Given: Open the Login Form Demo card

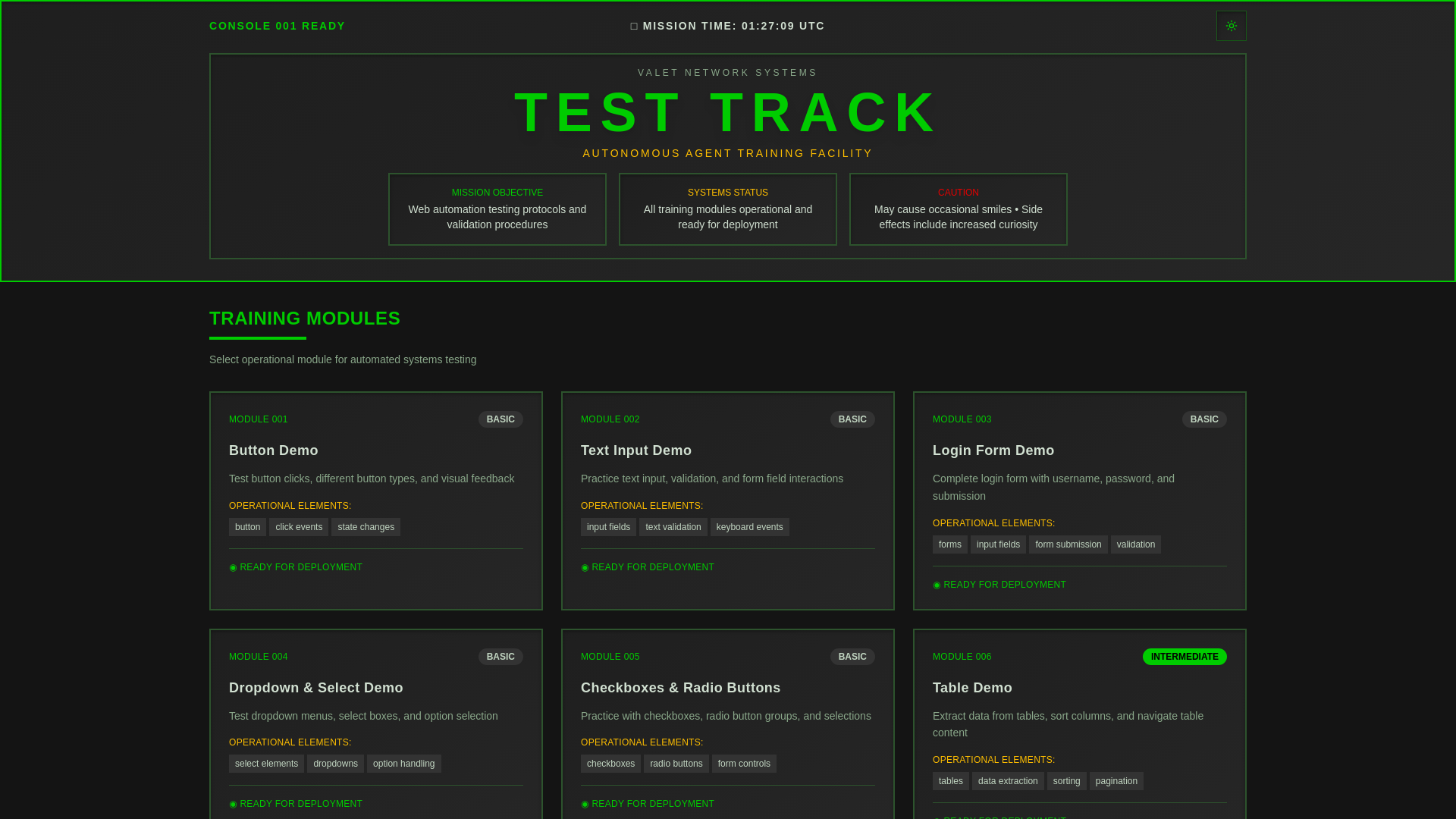Looking at the screenshot, I should click(993, 450).
